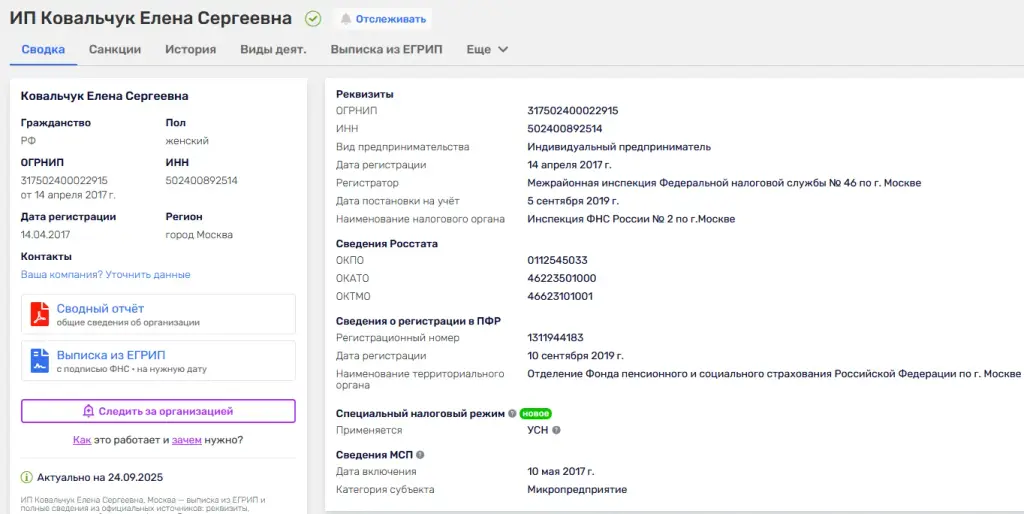Click the Ковальчук Елена Сергеевна card heading
1024x514 pixels.
point(104,96)
